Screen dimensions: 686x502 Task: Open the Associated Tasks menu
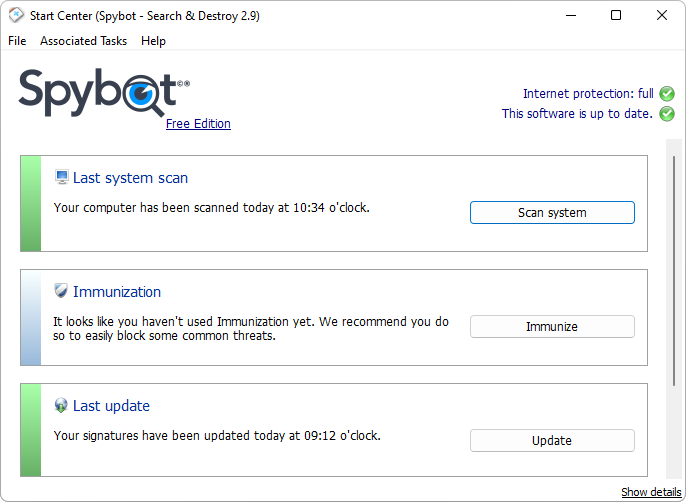coord(83,41)
